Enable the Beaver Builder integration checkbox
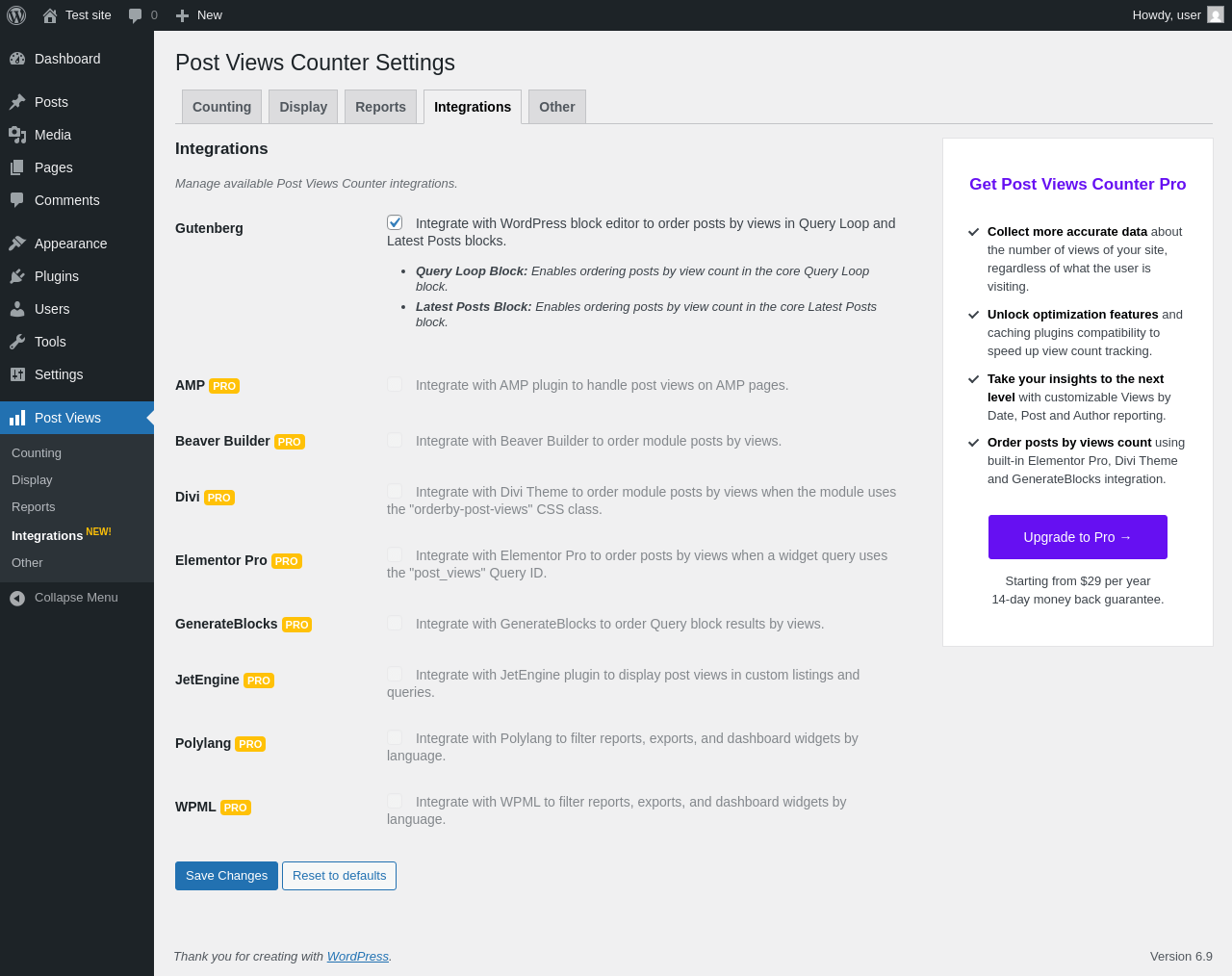Screen dimensions: 1232x976 395,440
